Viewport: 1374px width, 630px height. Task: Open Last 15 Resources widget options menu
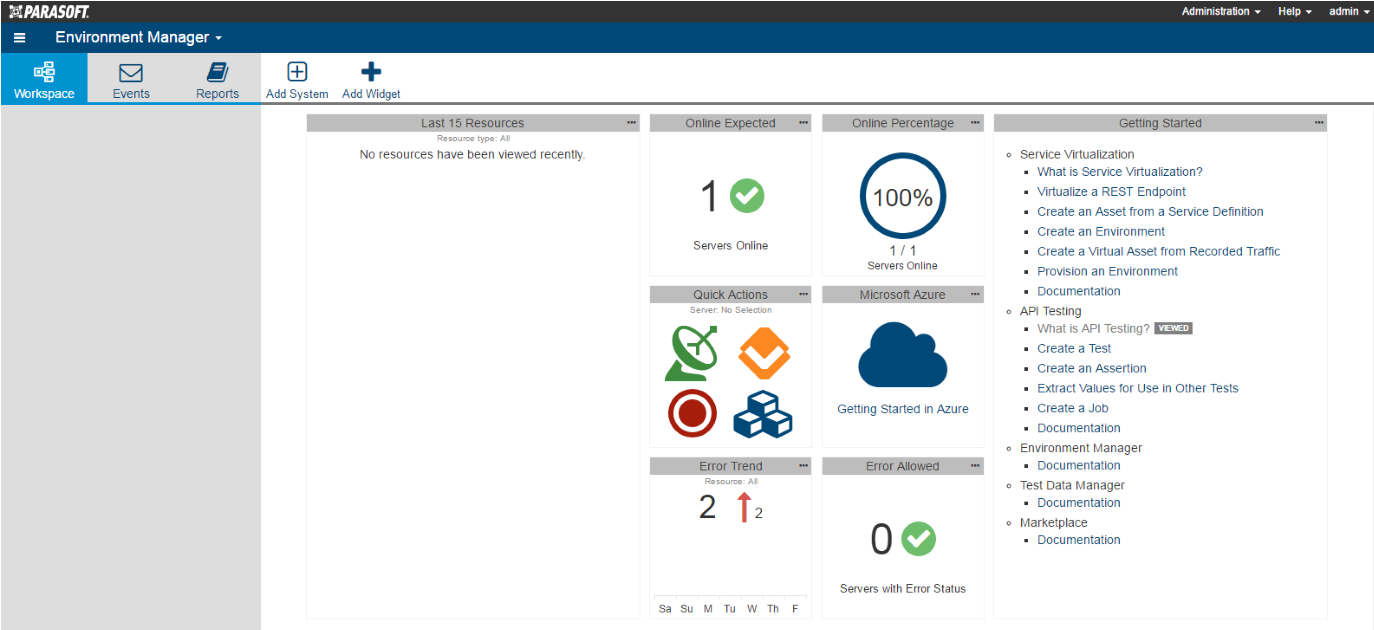[631, 123]
